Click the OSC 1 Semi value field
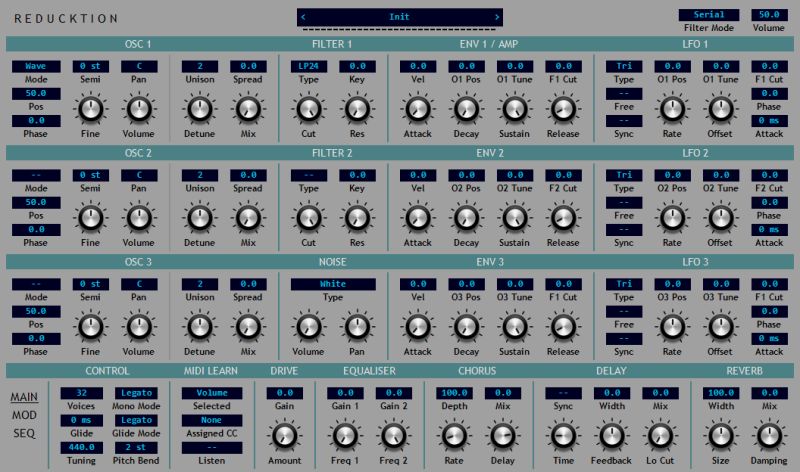This screenshot has height=472, width=800. point(90,66)
